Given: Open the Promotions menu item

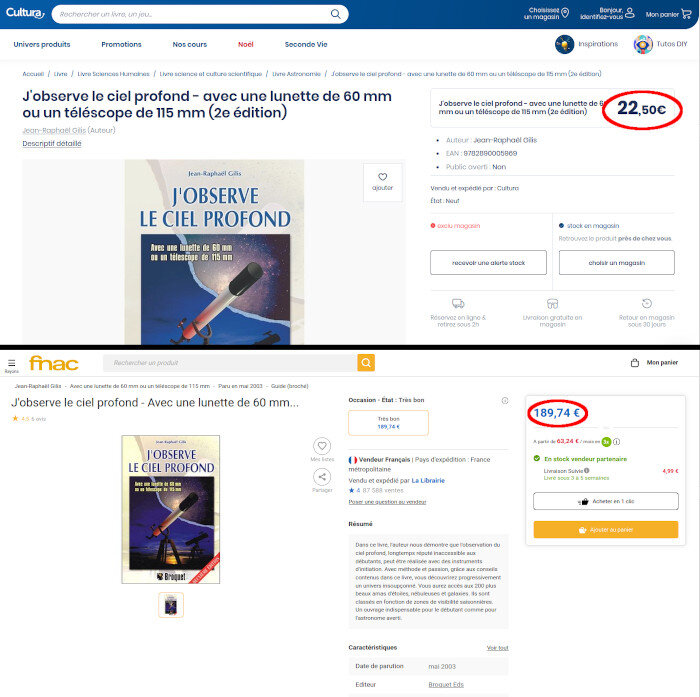Looking at the screenshot, I should pyautogui.click(x=121, y=44).
